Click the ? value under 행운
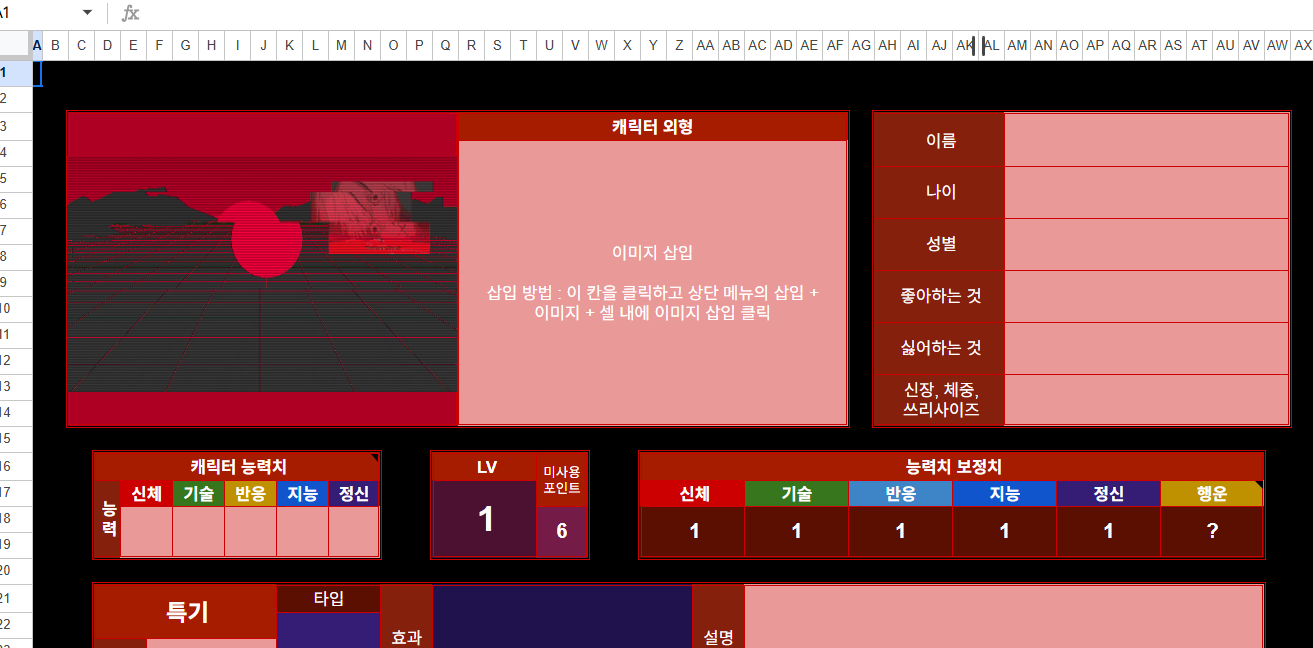Image resolution: width=1313 pixels, height=648 pixels. pos(1212,531)
